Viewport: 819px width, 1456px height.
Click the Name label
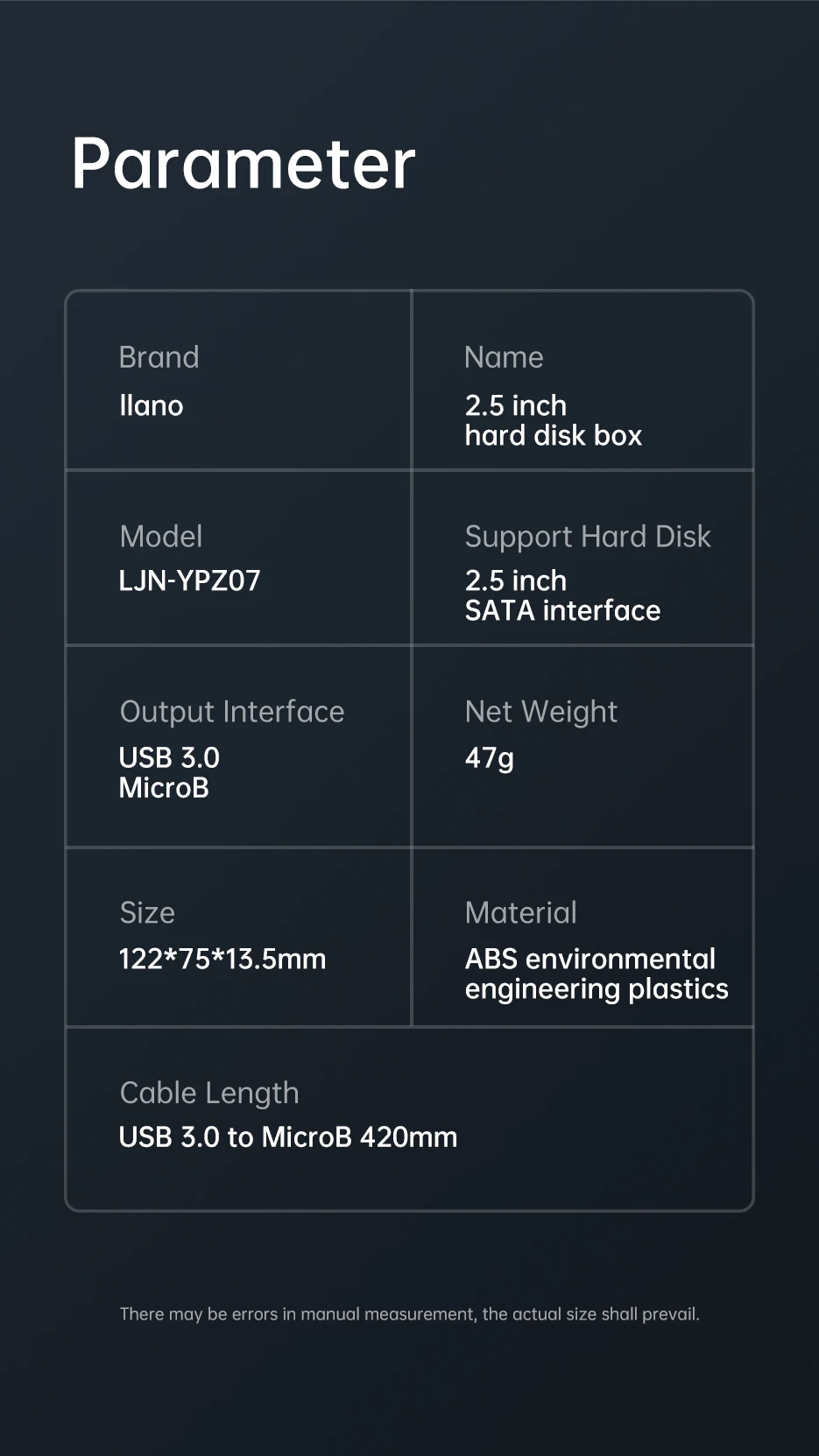(504, 357)
